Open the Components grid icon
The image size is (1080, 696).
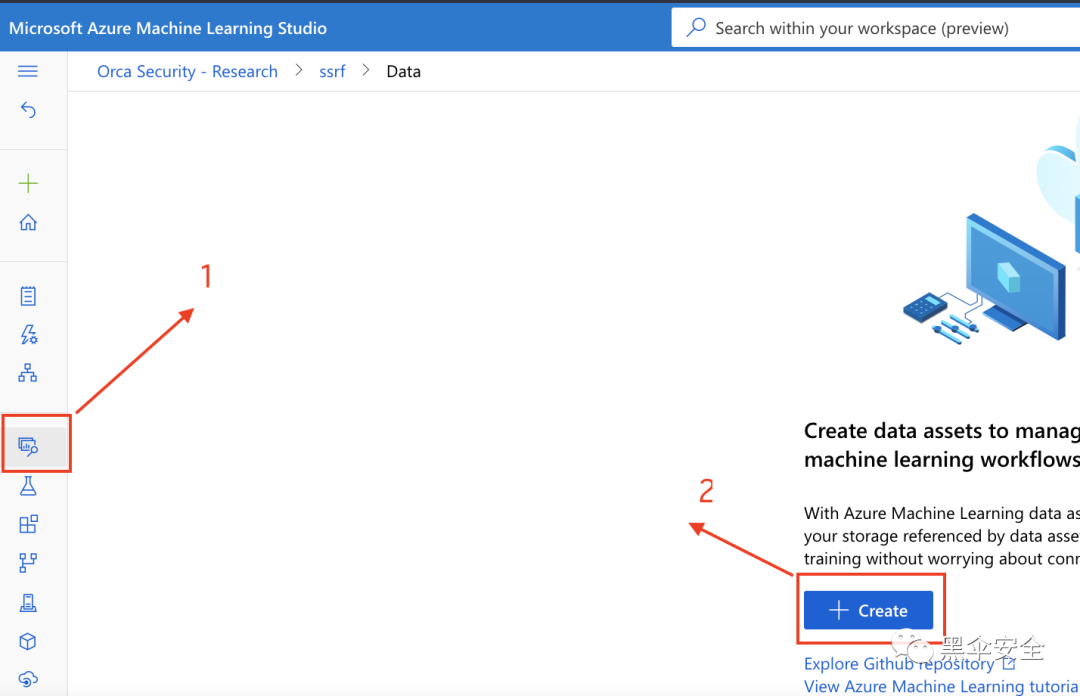click(x=28, y=524)
